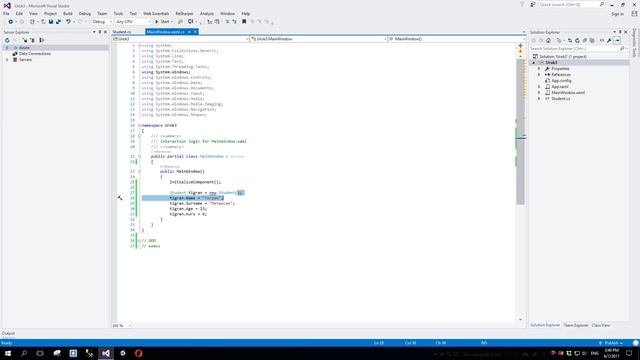Expand the Azure node in Server Explorer

click(7, 48)
